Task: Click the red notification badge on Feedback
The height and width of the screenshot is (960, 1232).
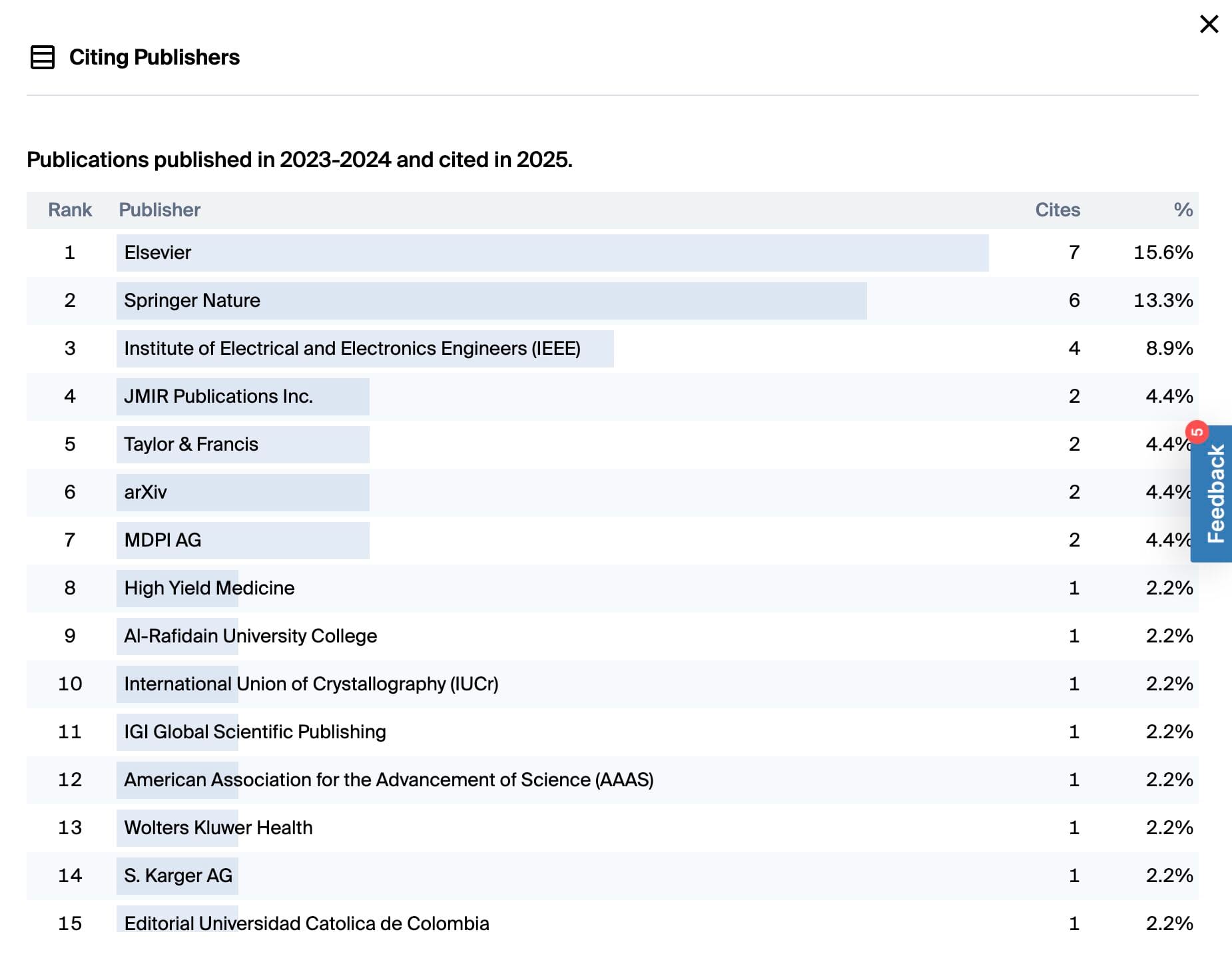Action: click(x=1197, y=432)
